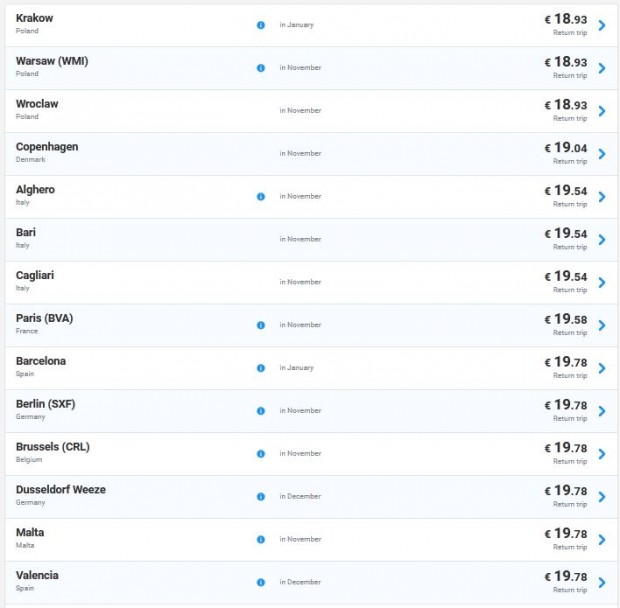Click the info icon for Krakow
Screen dimensions: 620x608
point(261,25)
